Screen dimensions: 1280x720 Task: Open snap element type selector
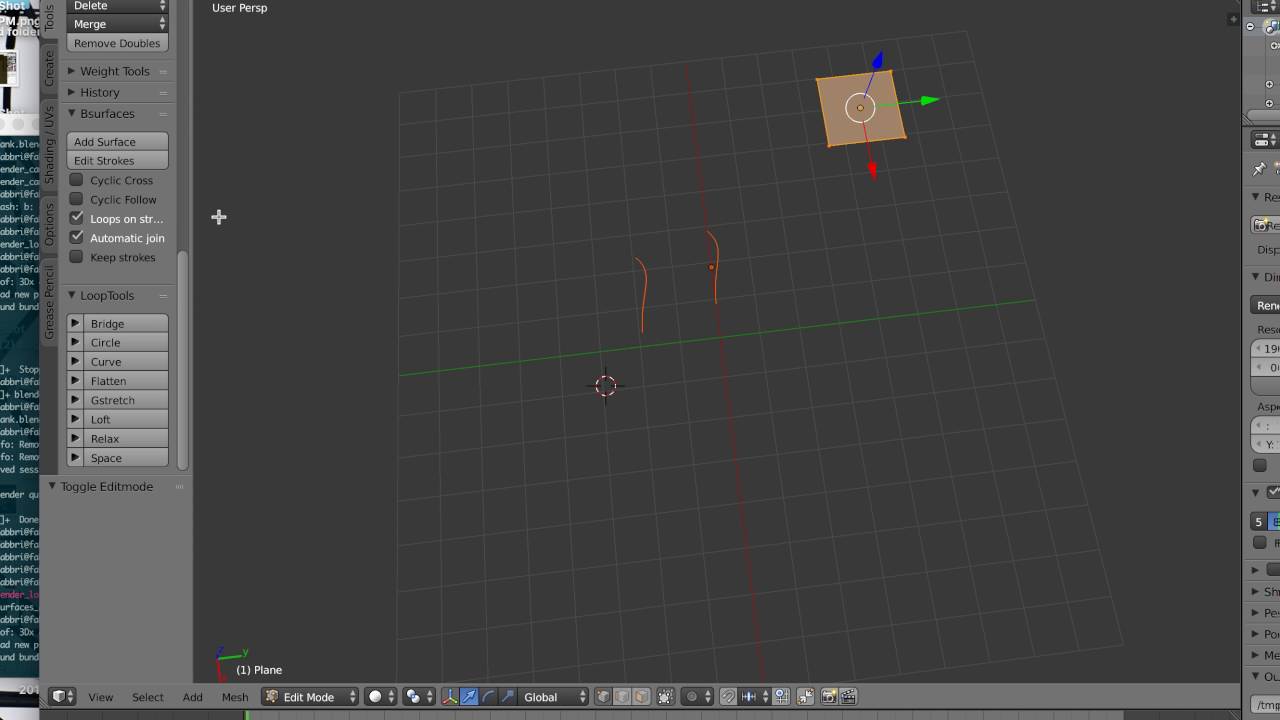[x=755, y=697]
